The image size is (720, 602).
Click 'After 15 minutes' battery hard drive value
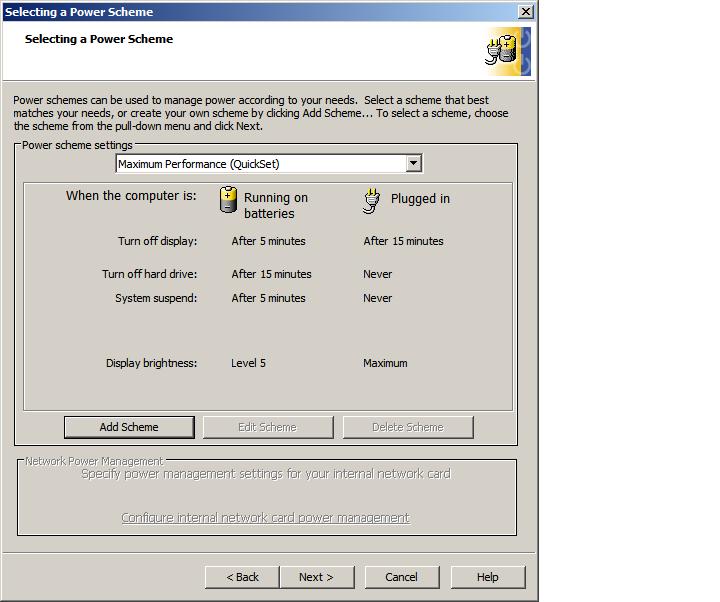pyautogui.click(x=271, y=274)
